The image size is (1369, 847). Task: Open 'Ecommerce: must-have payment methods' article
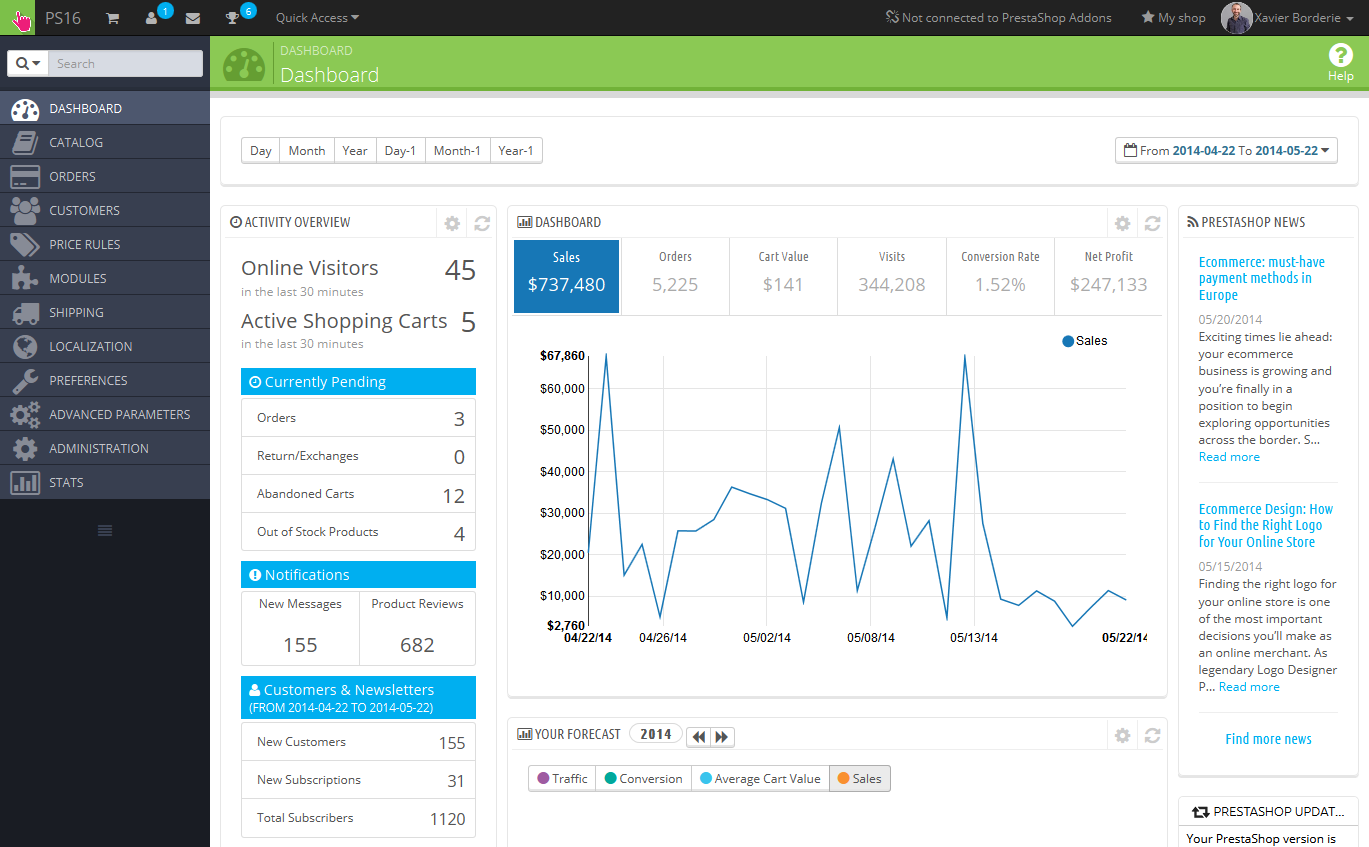pos(1261,278)
